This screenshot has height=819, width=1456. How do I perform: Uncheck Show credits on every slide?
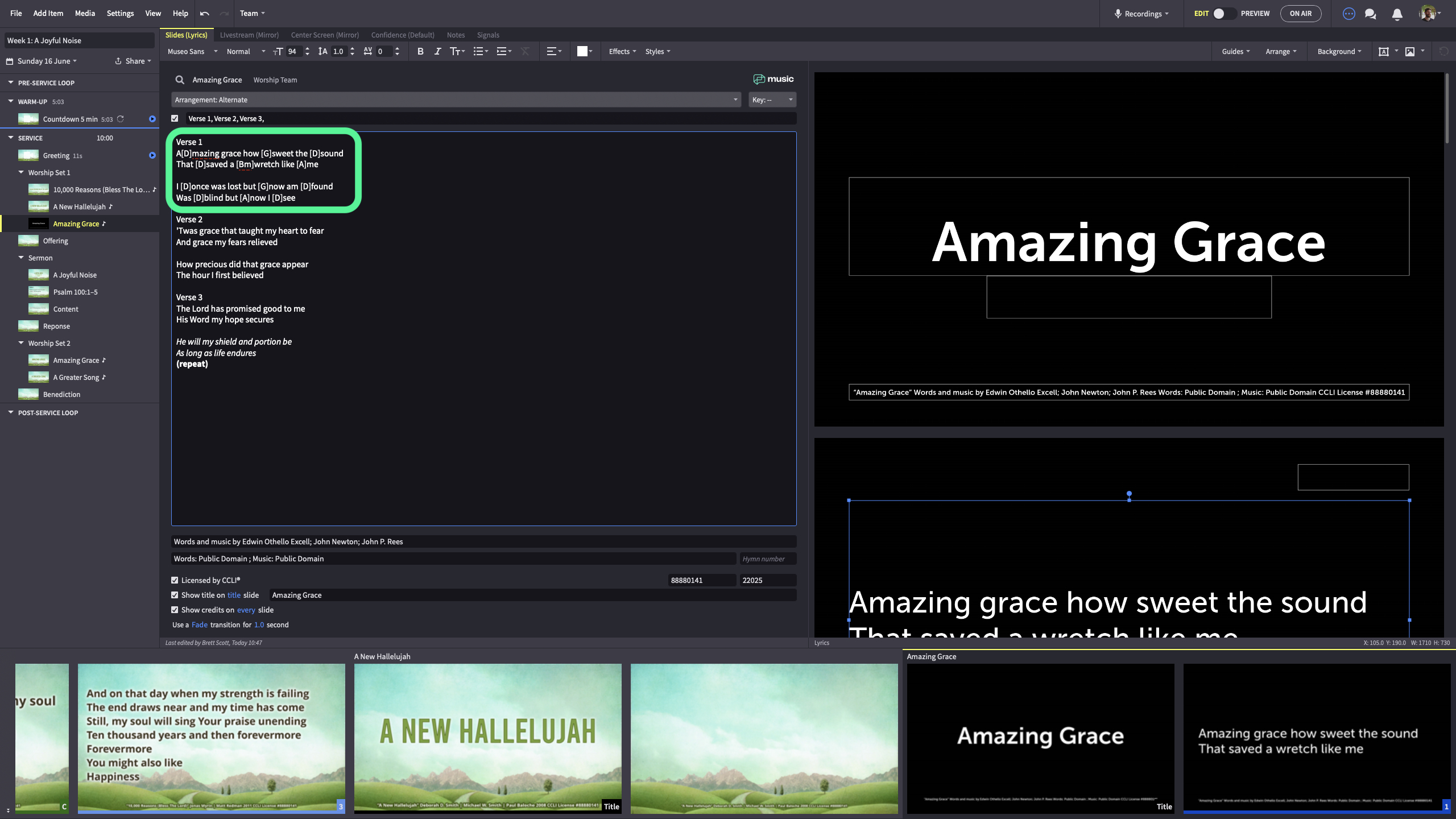(x=175, y=610)
